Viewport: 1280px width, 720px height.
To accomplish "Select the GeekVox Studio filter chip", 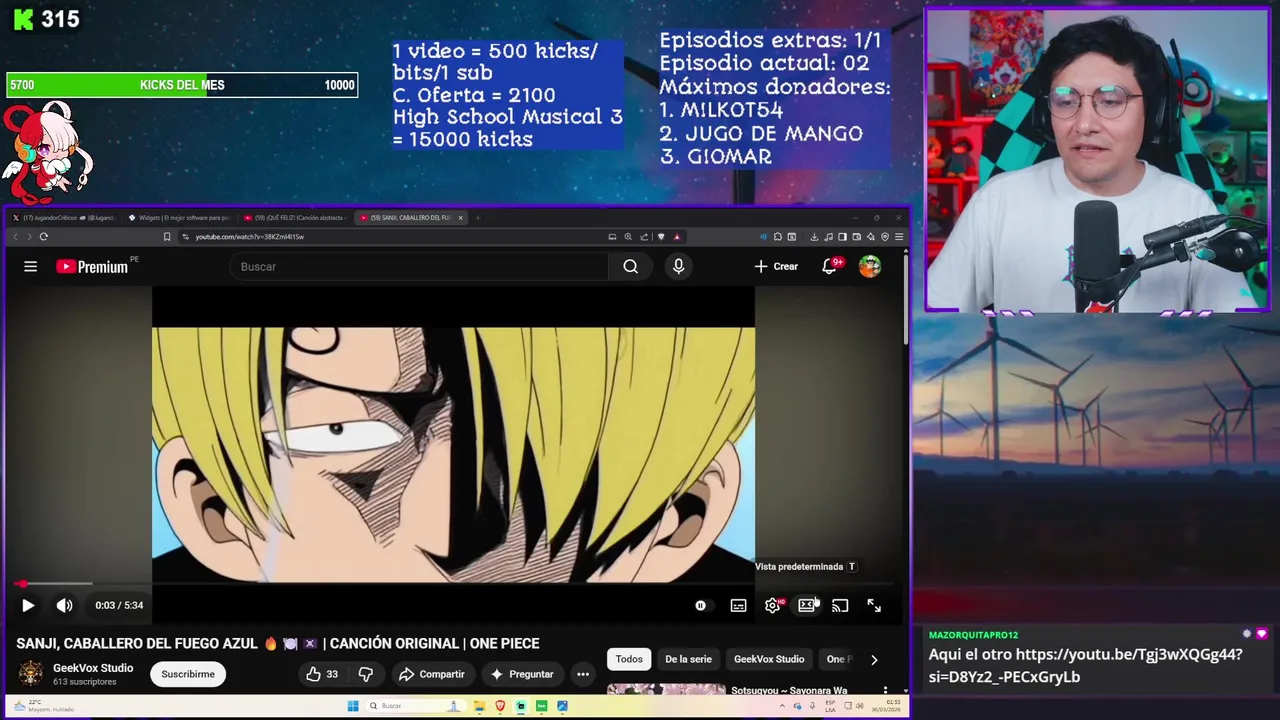I will (x=769, y=659).
